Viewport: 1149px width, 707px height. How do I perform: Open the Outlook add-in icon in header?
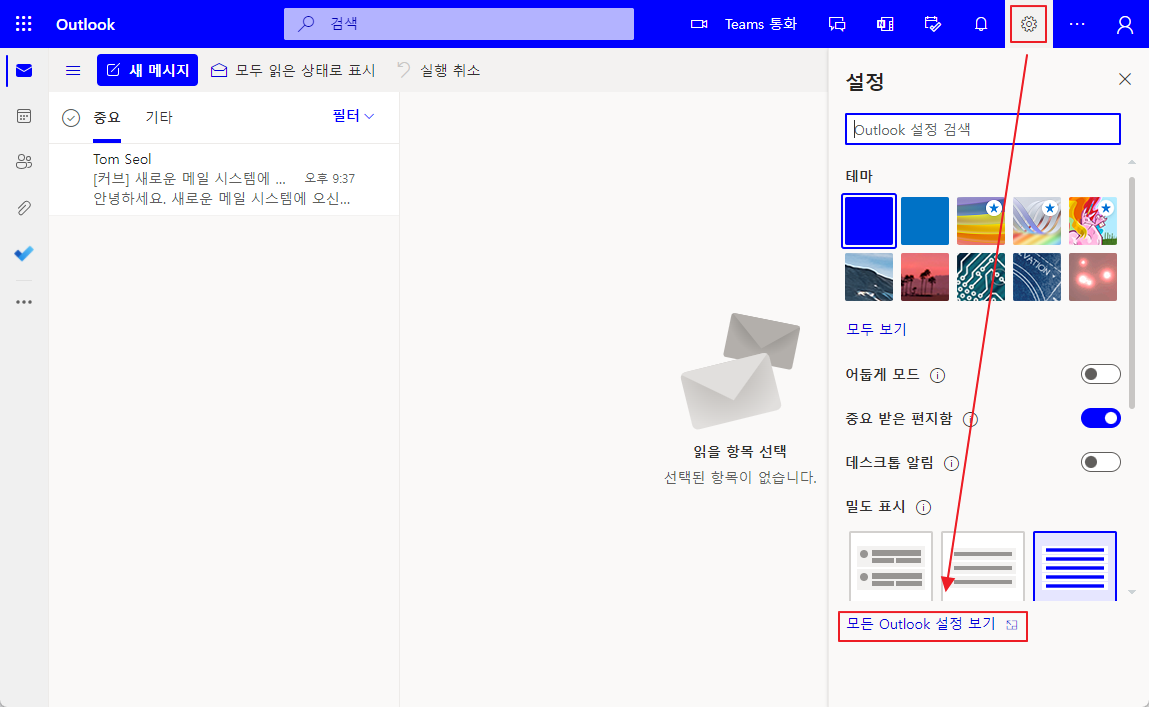click(x=885, y=24)
